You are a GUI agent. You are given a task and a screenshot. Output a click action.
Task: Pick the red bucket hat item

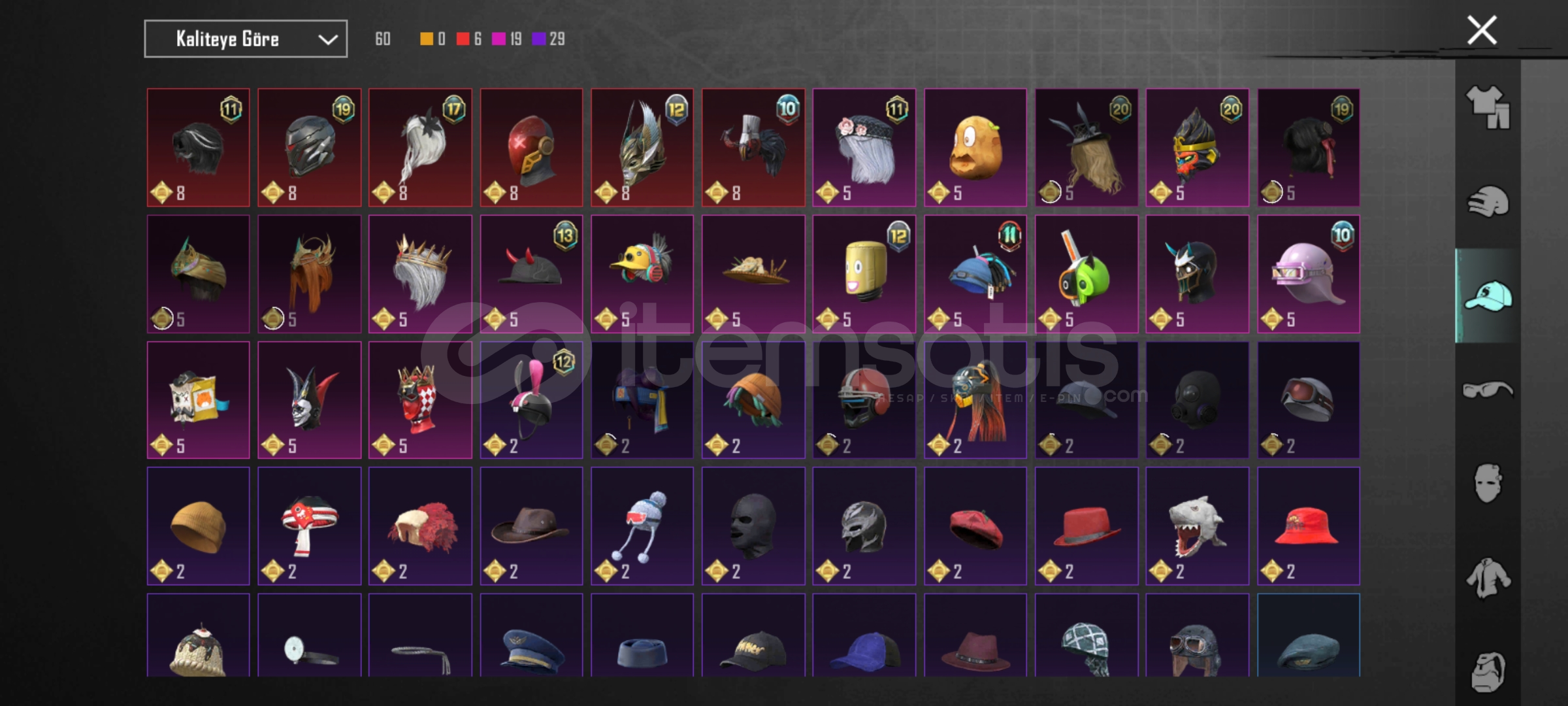click(x=1309, y=526)
